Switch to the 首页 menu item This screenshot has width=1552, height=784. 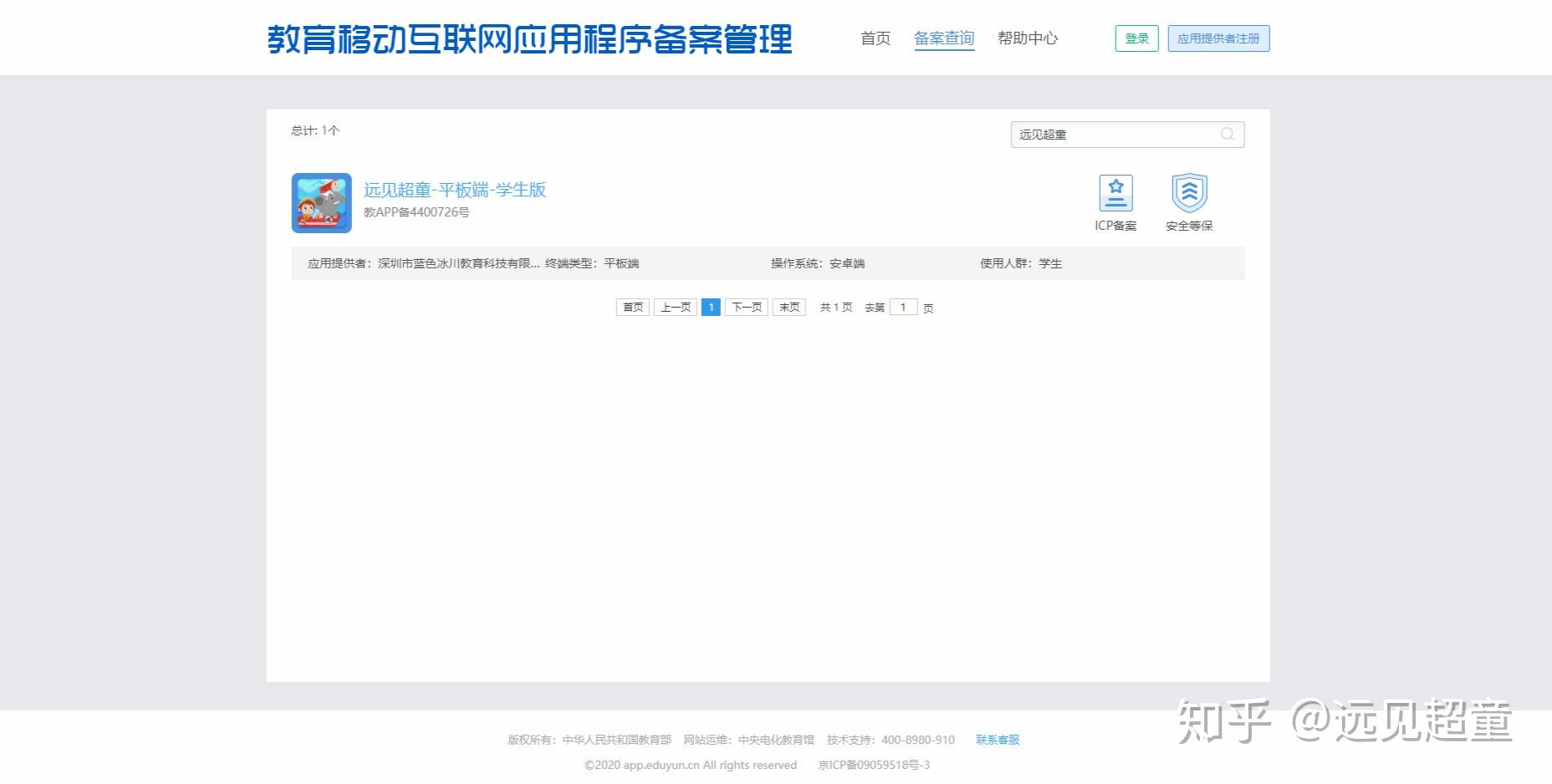[875, 38]
